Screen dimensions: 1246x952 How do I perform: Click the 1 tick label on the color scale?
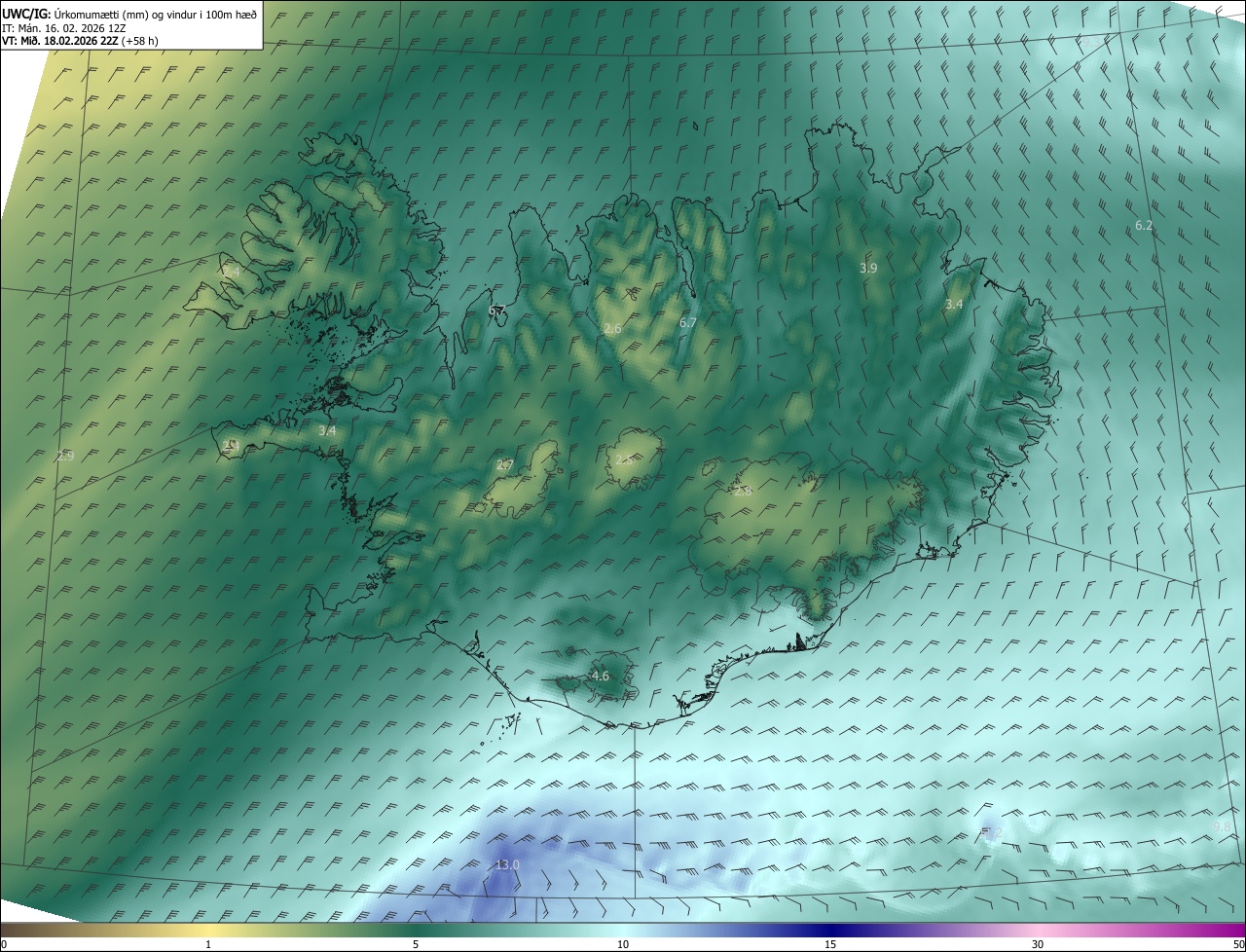(208, 944)
